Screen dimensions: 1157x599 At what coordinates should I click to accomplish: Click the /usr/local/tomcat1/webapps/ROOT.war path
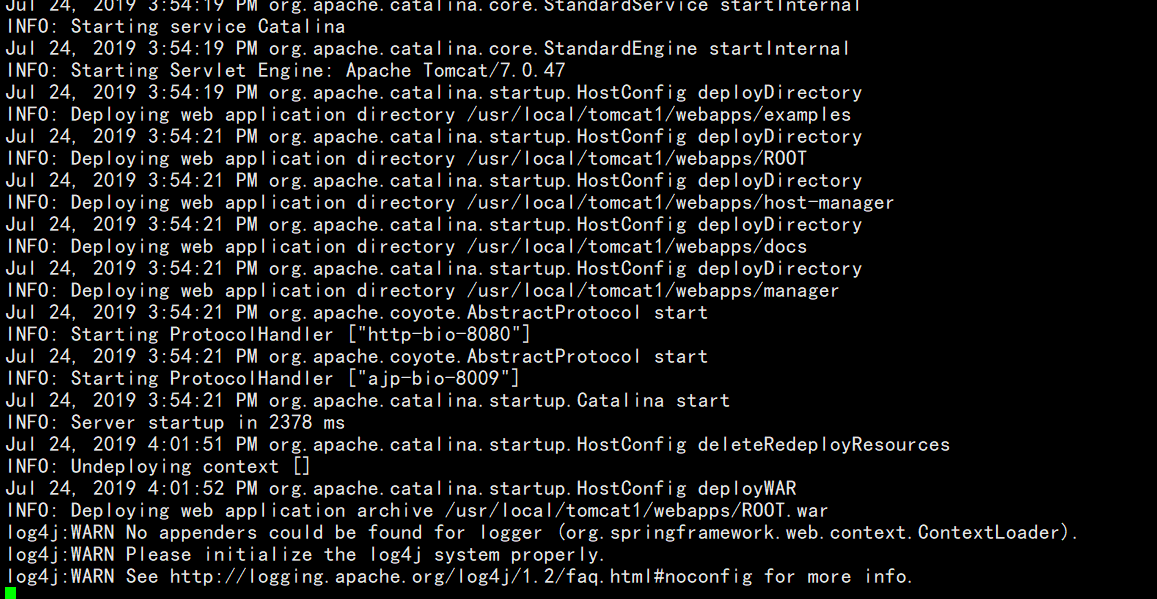point(637,510)
